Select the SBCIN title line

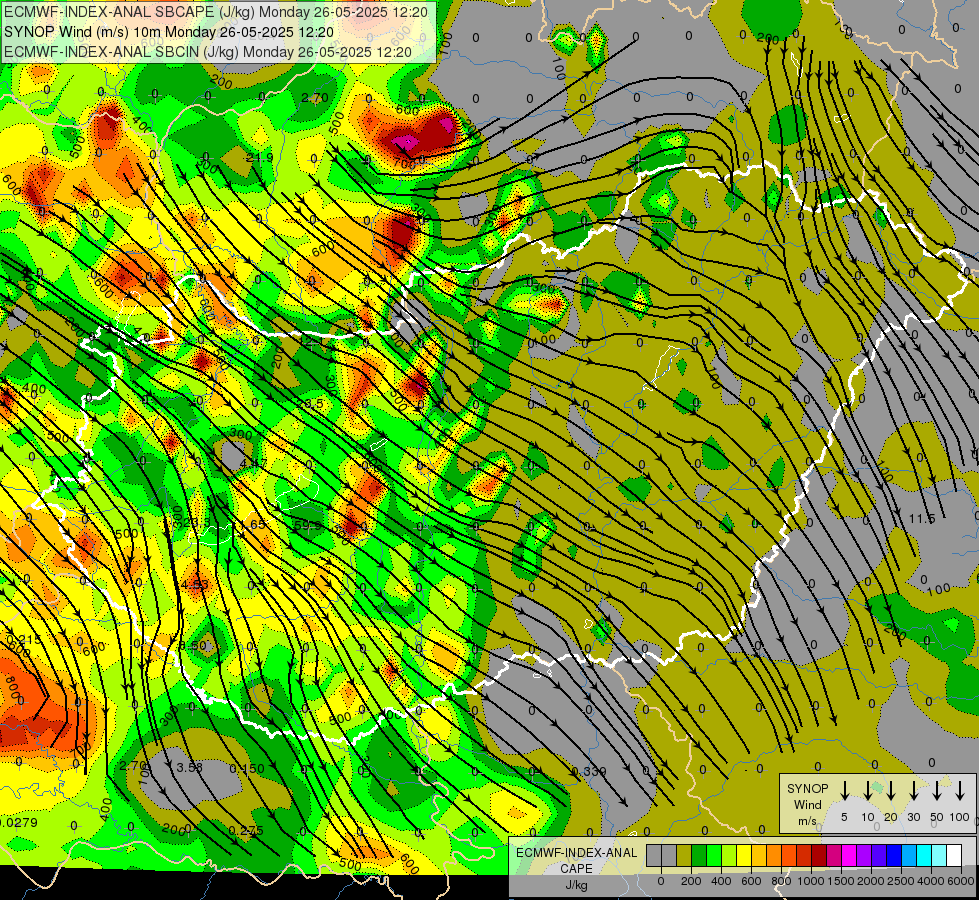(x=208, y=52)
